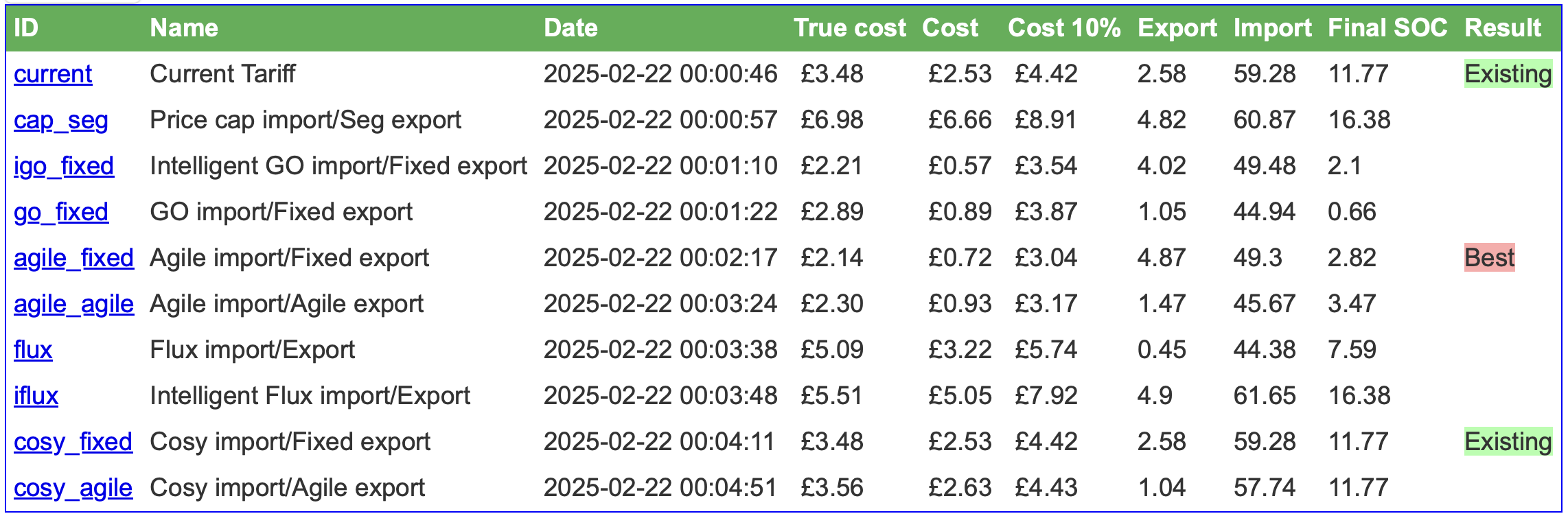This screenshot has height=516, width=1568.
Task: Click the True cost column header
Action: point(850,28)
